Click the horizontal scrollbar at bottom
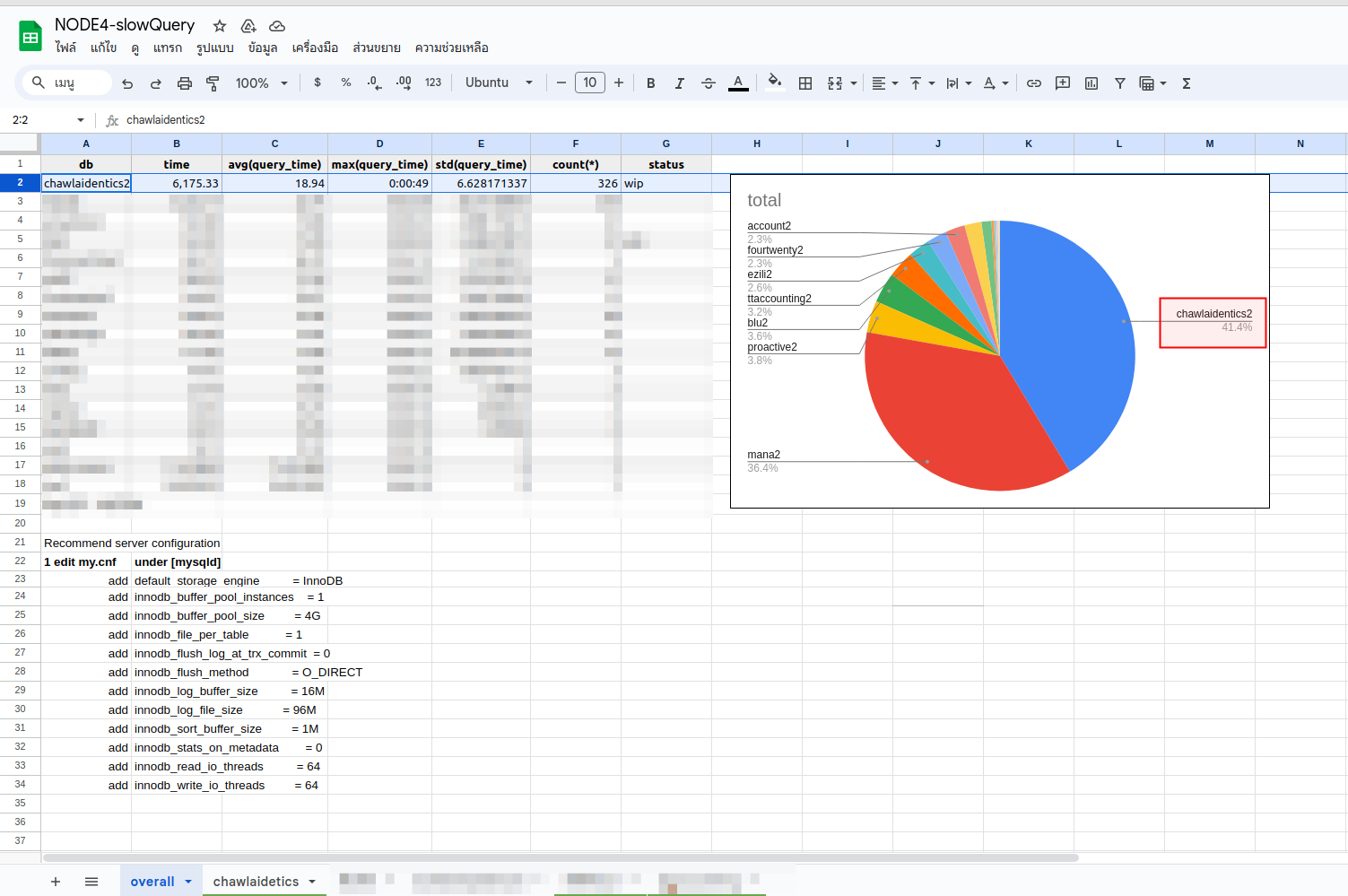The width and height of the screenshot is (1348, 896). tap(561, 857)
